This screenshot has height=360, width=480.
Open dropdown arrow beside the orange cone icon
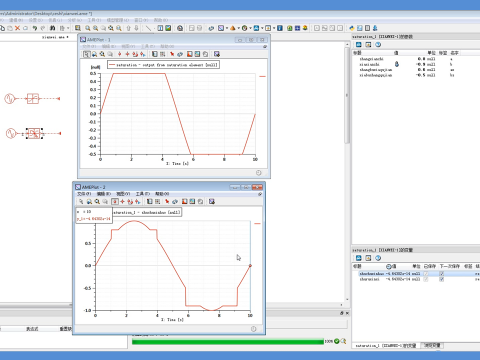click(x=238, y=28)
